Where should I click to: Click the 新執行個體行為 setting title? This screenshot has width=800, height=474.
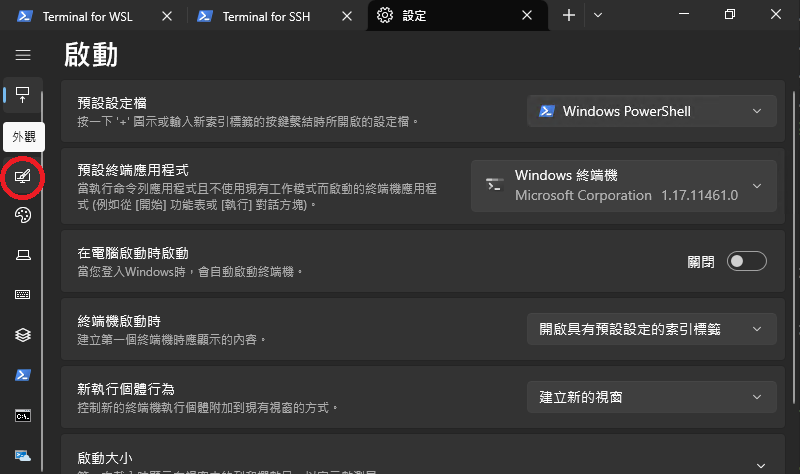[126, 389]
